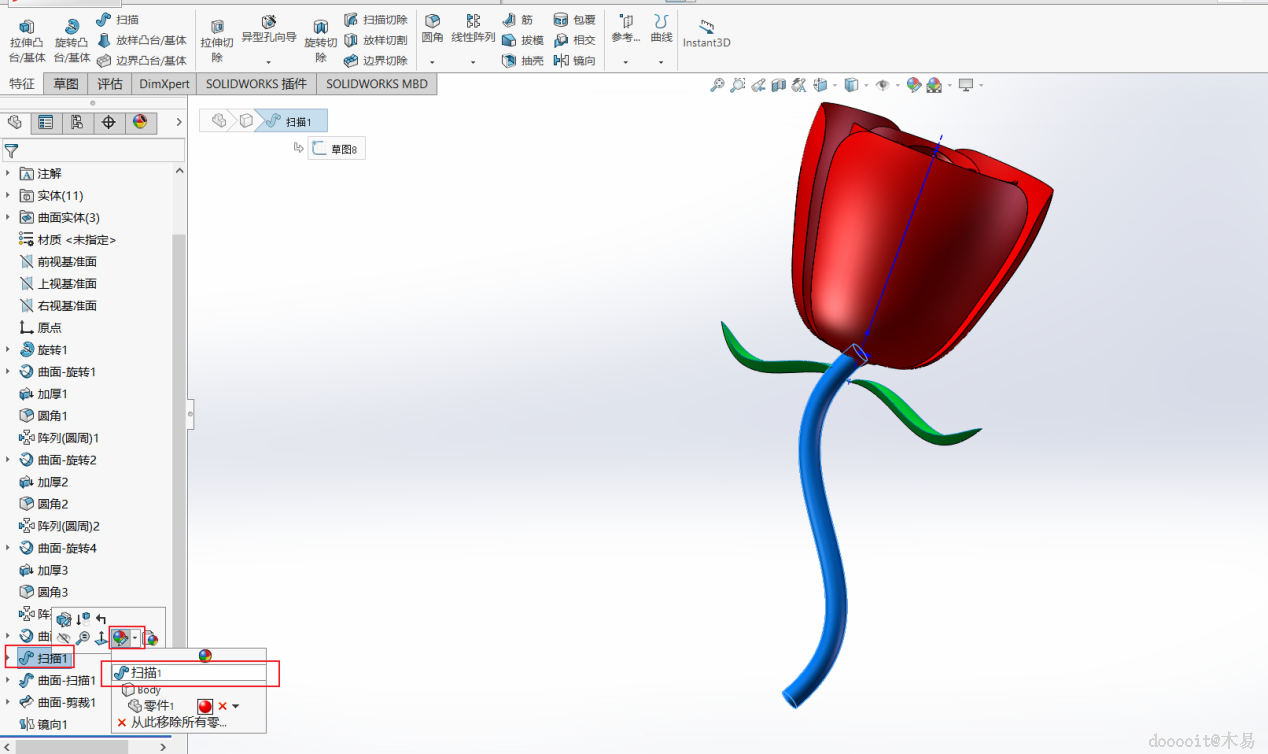This screenshot has height=754, width=1268.
Task: Expand the 实体(11) solid bodies folder
Action: pyautogui.click(x=8, y=196)
